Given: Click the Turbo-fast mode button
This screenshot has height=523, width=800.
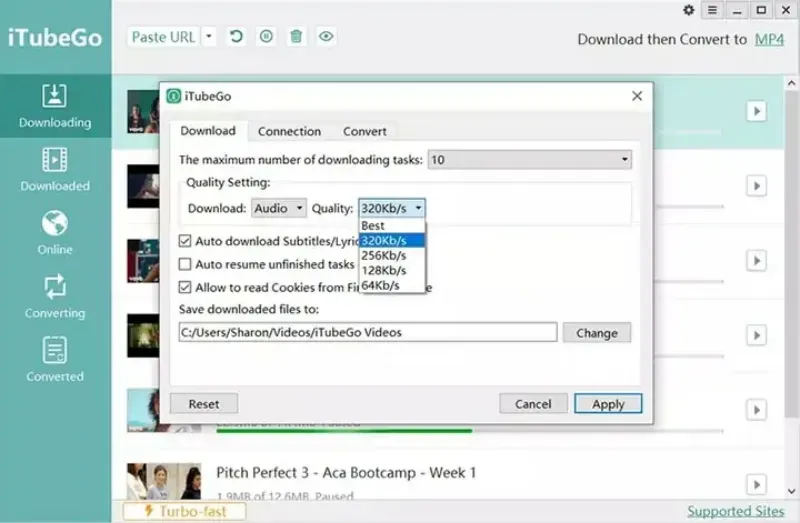Looking at the screenshot, I should click(185, 511).
